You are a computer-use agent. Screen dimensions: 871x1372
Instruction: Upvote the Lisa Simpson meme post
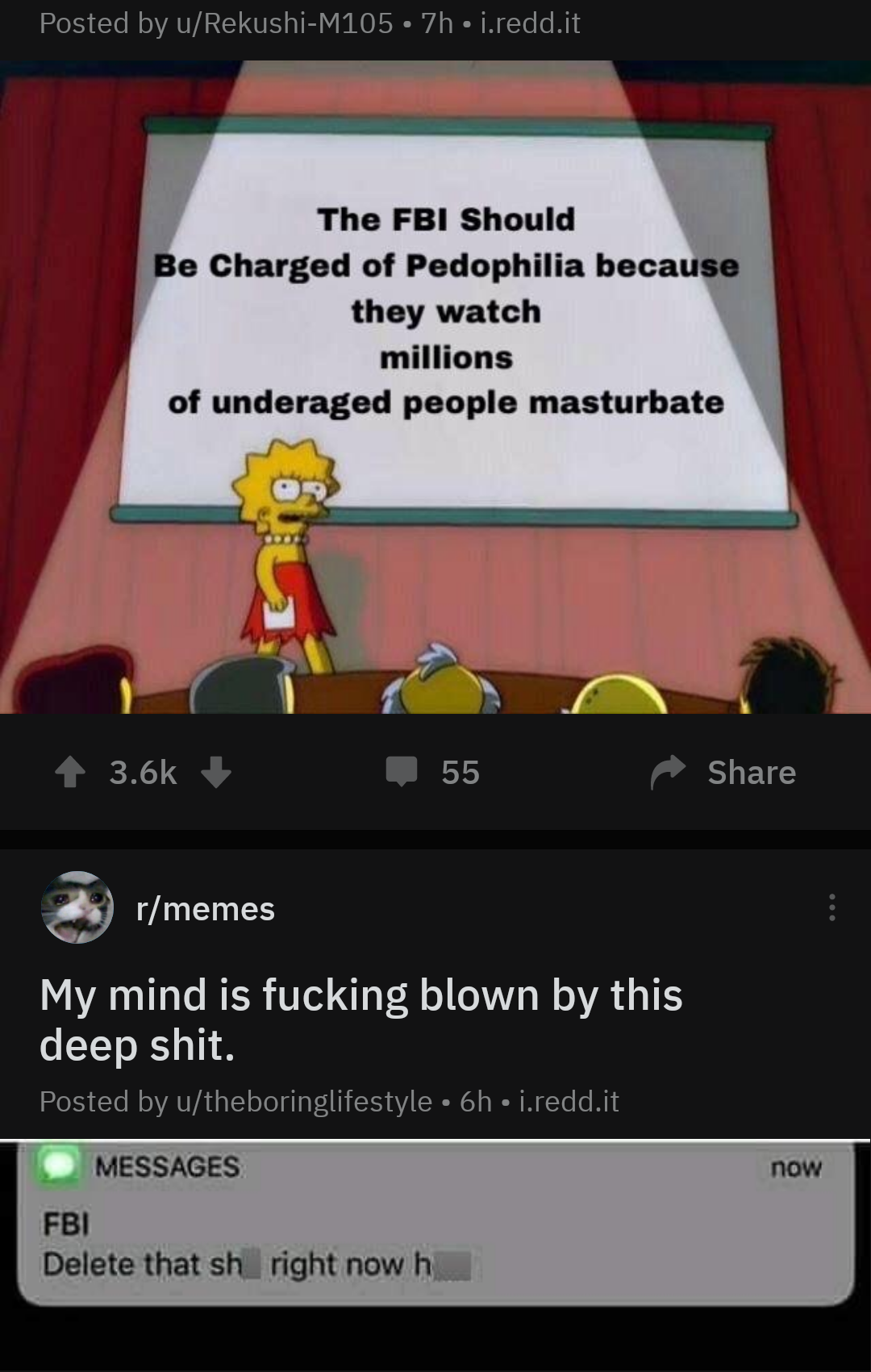tap(70, 772)
